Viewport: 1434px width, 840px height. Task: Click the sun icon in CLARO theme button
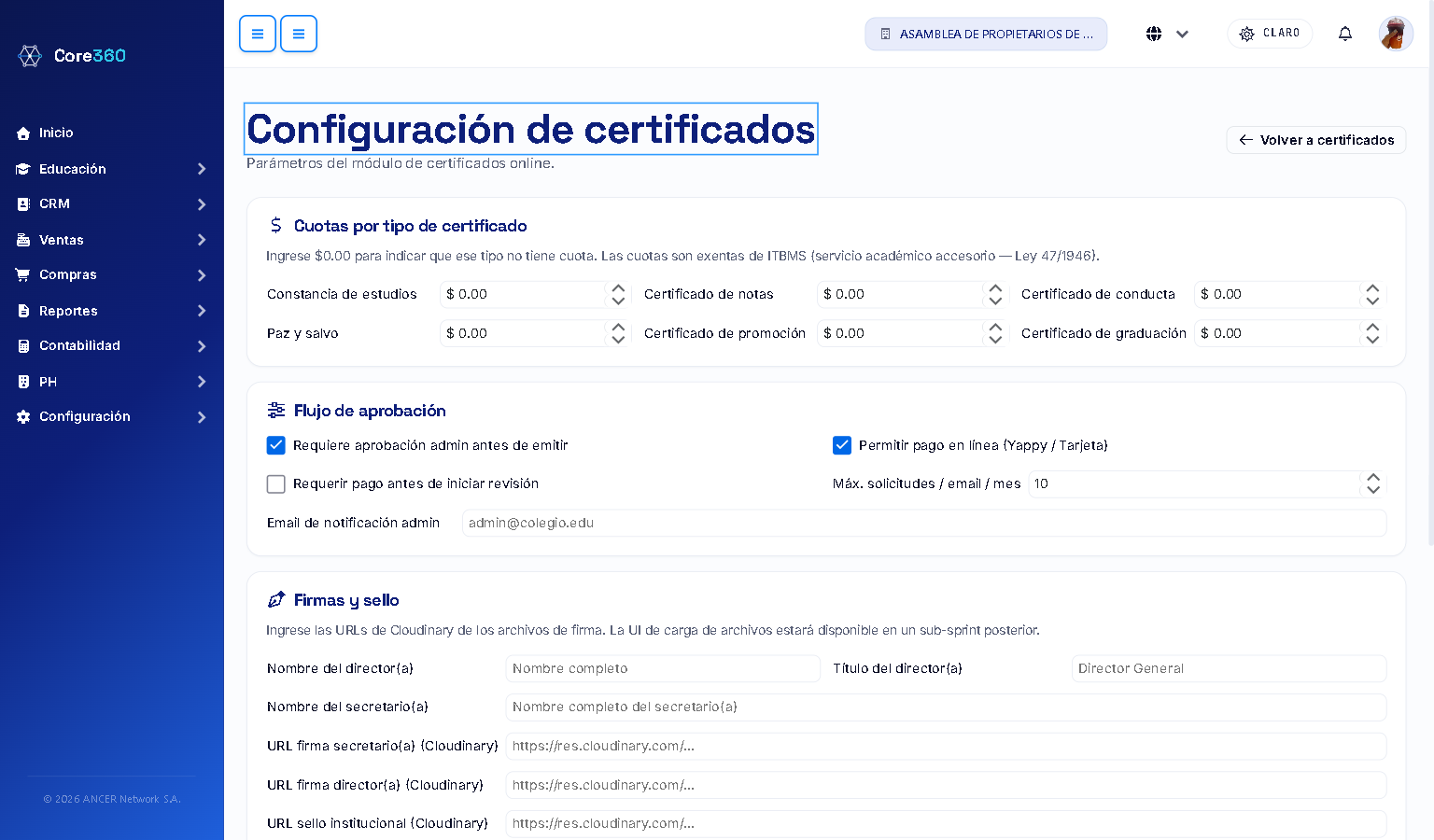1246,34
